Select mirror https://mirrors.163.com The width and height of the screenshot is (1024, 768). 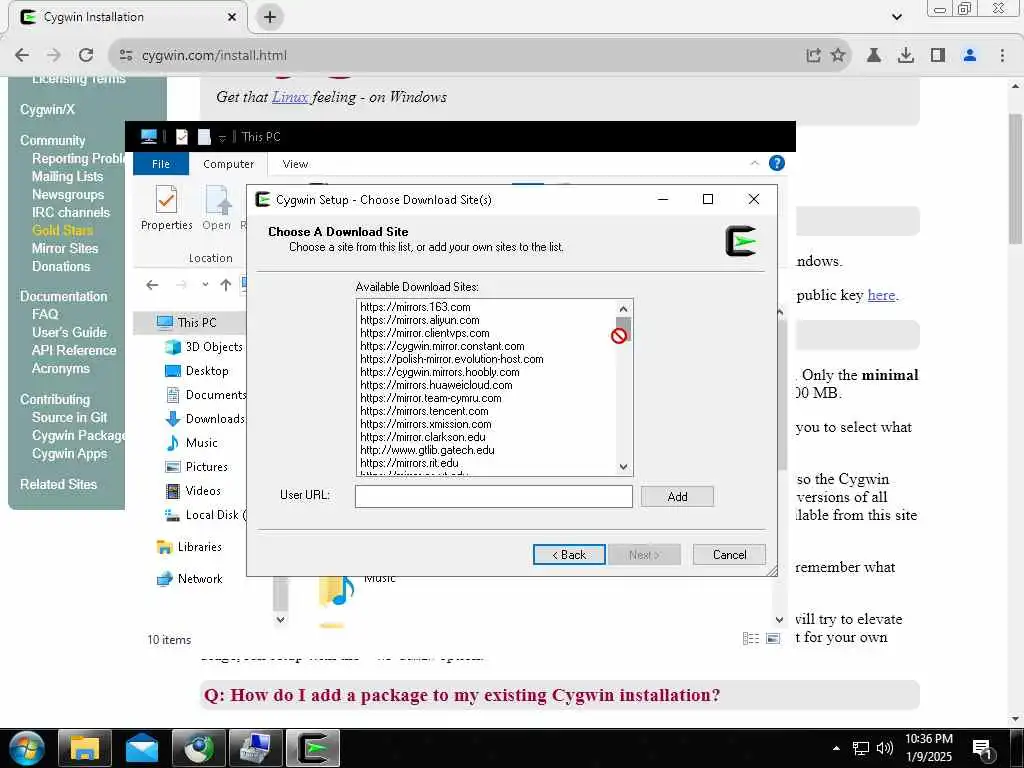click(415, 307)
